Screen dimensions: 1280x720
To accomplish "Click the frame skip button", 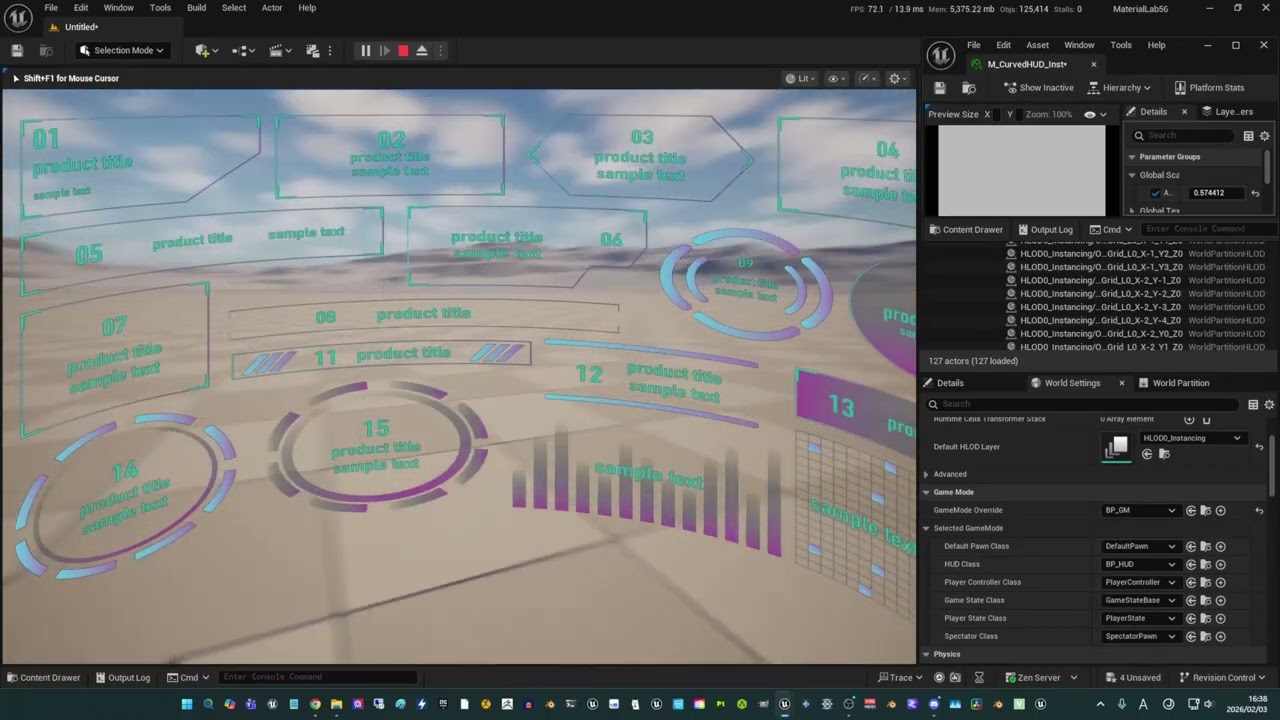I will click(384, 50).
